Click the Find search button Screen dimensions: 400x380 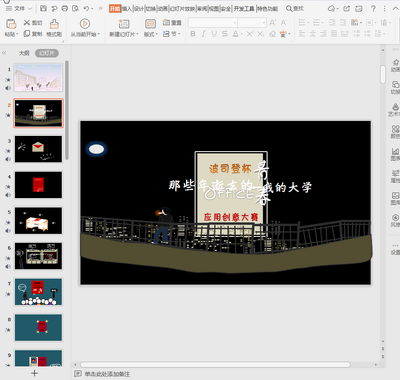tap(295, 9)
